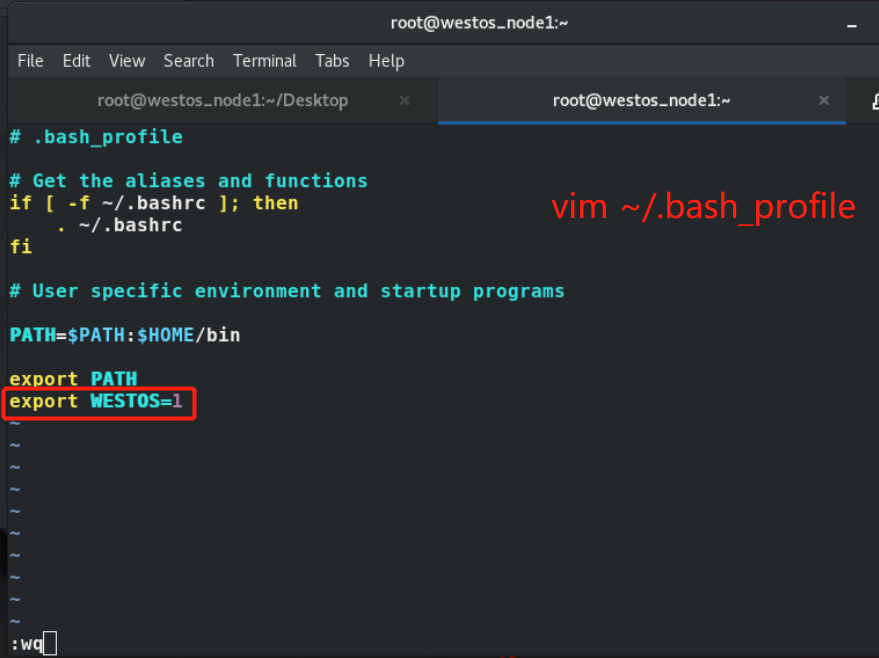The width and height of the screenshot is (879, 658).
Task: Click the 'fi' line
Action: pyautogui.click(x=21, y=247)
